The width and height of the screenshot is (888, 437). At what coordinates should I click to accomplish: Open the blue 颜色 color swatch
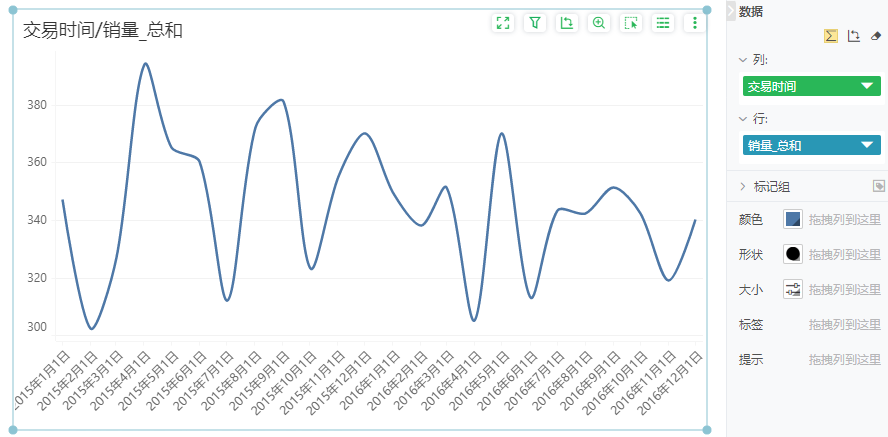click(793, 219)
